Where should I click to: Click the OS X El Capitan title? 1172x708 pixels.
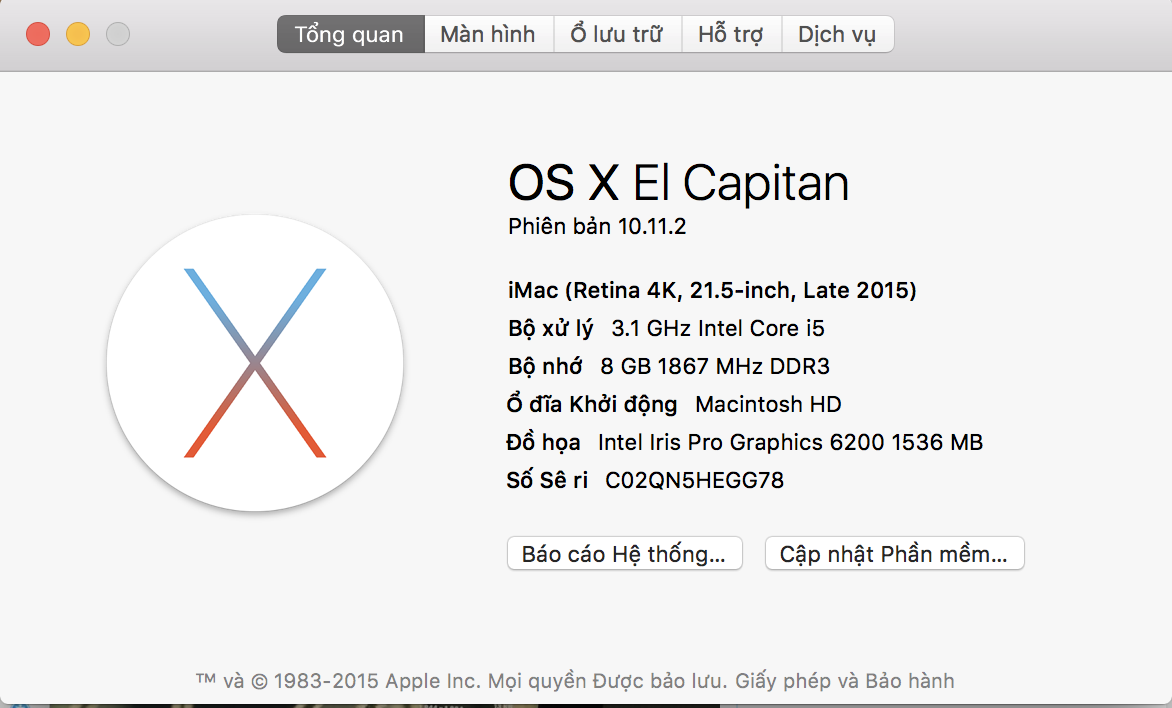678,184
